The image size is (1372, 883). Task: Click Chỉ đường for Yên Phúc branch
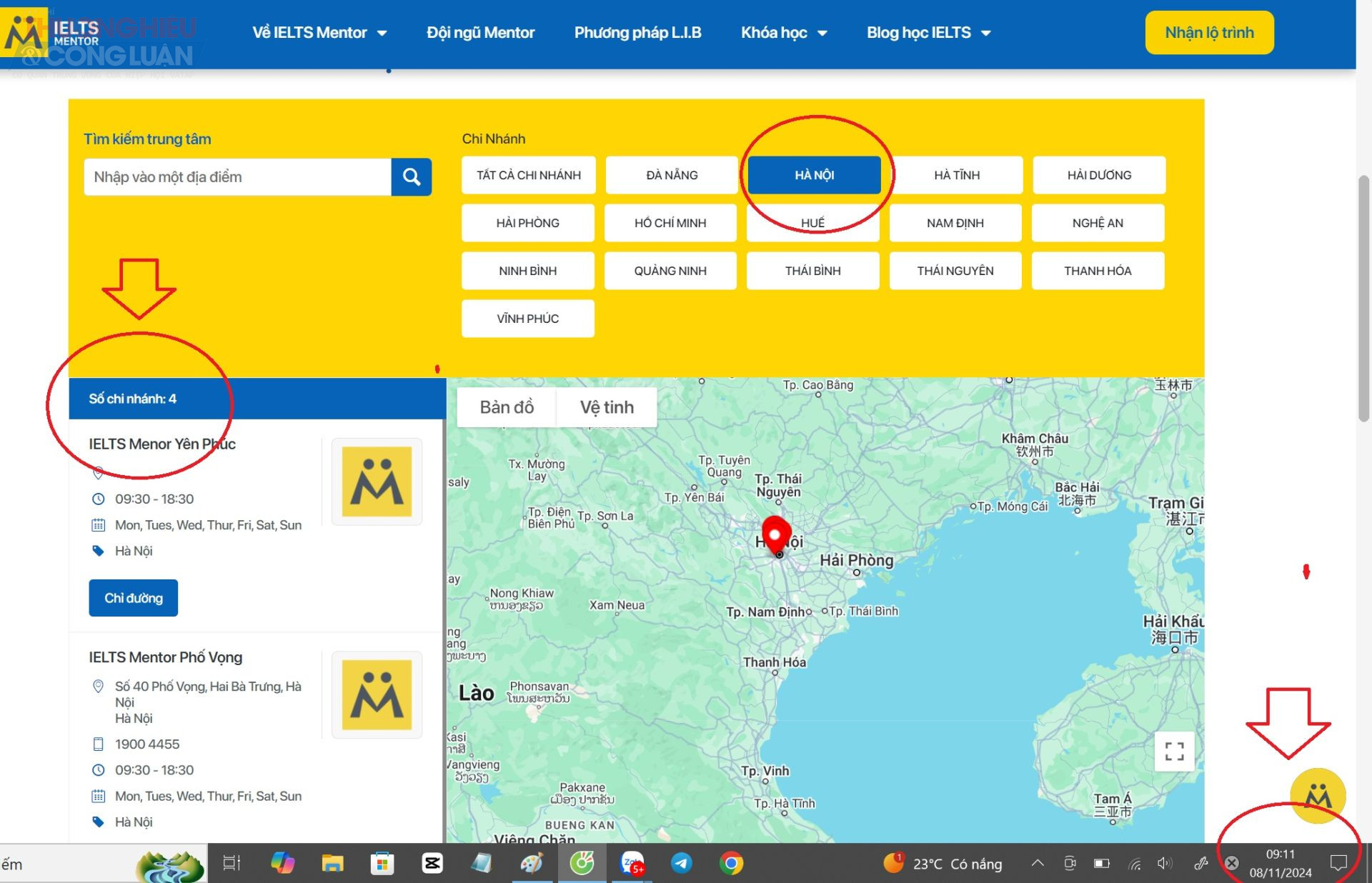[x=134, y=598]
